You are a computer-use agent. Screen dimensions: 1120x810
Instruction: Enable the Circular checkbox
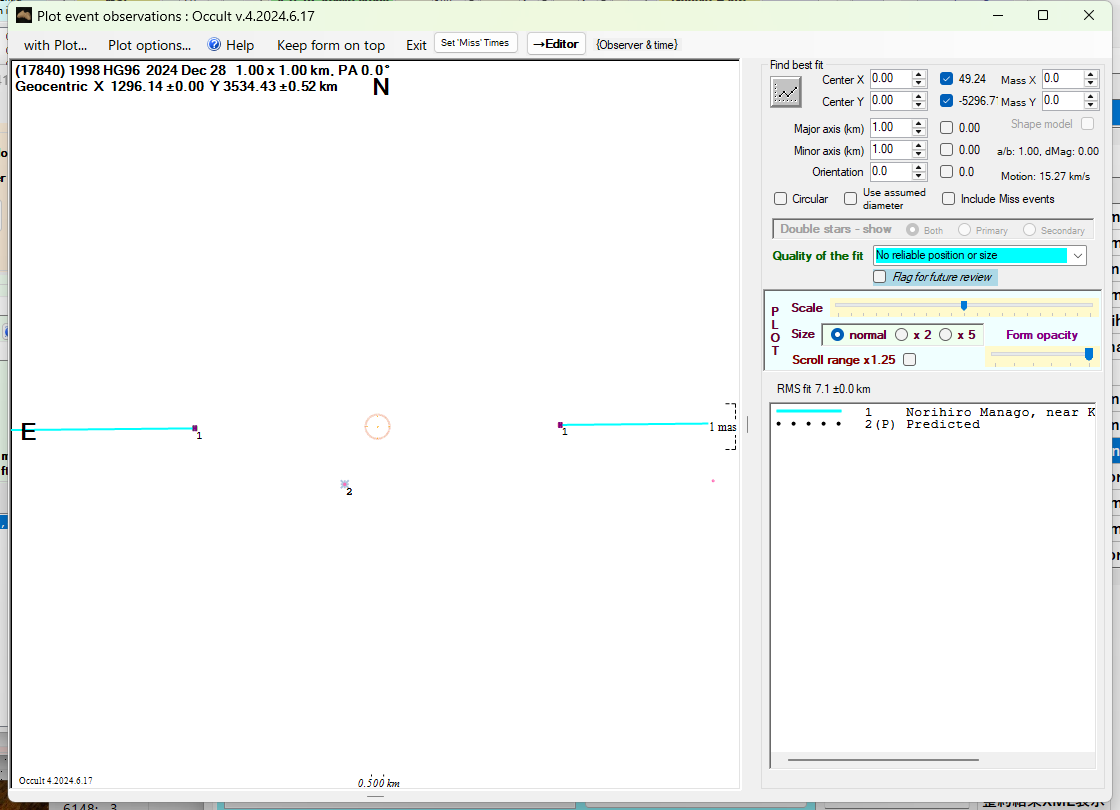pyautogui.click(x=781, y=199)
